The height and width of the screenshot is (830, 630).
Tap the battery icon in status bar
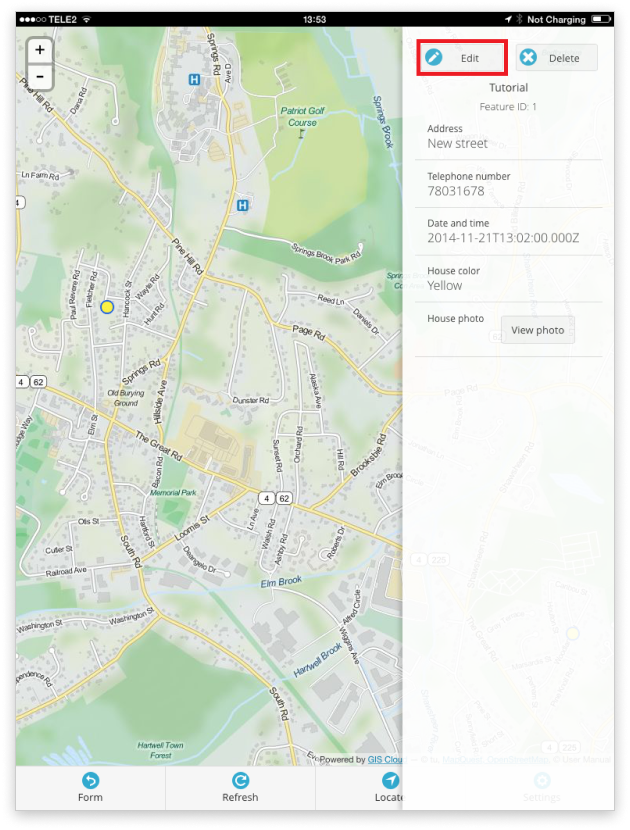(601, 19)
